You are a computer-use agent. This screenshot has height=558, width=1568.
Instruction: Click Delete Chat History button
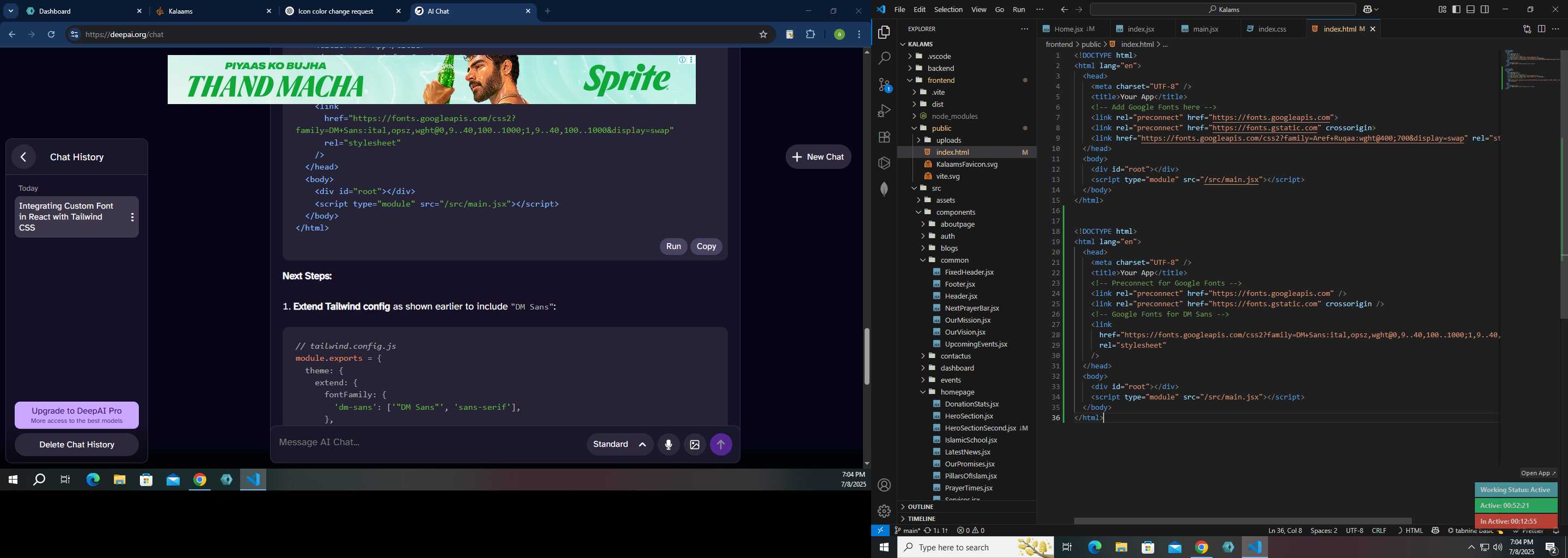(x=77, y=445)
